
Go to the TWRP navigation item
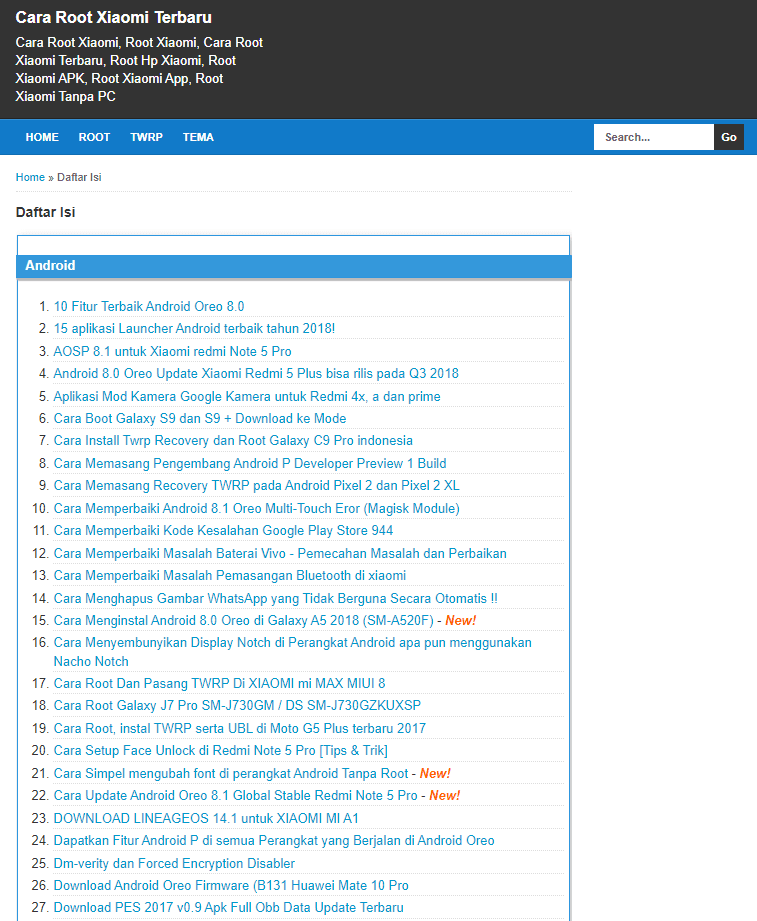pyautogui.click(x=146, y=137)
